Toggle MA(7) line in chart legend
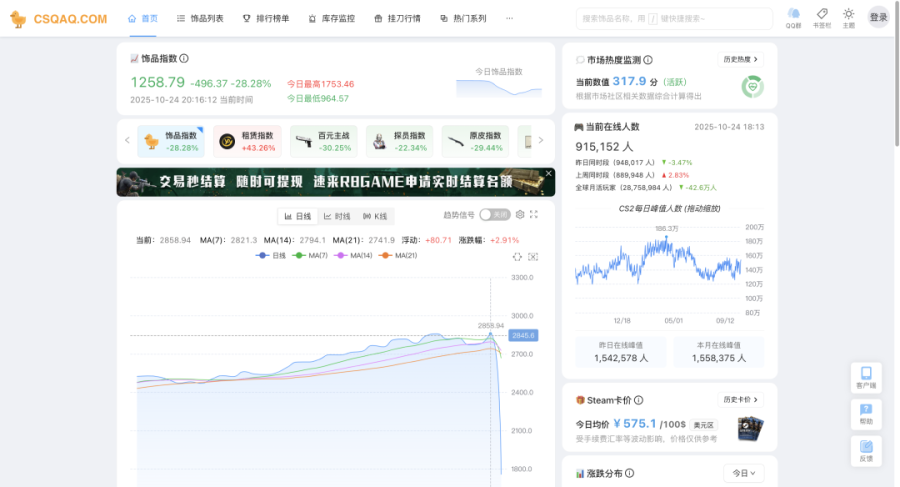900x487 pixels. (x=311, y=256)
